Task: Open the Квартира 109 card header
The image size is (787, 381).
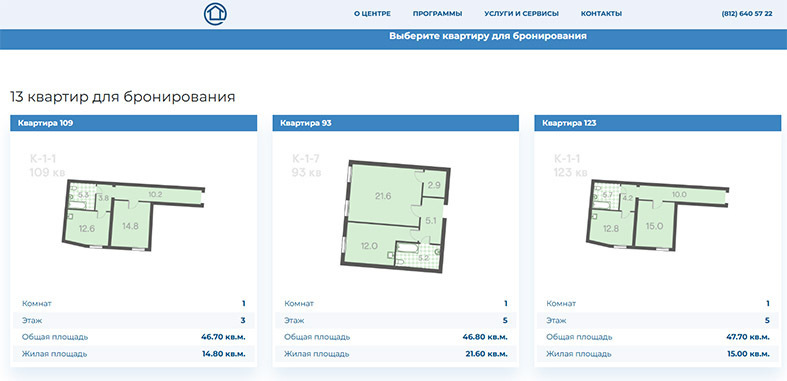Action: click(134, 123)
